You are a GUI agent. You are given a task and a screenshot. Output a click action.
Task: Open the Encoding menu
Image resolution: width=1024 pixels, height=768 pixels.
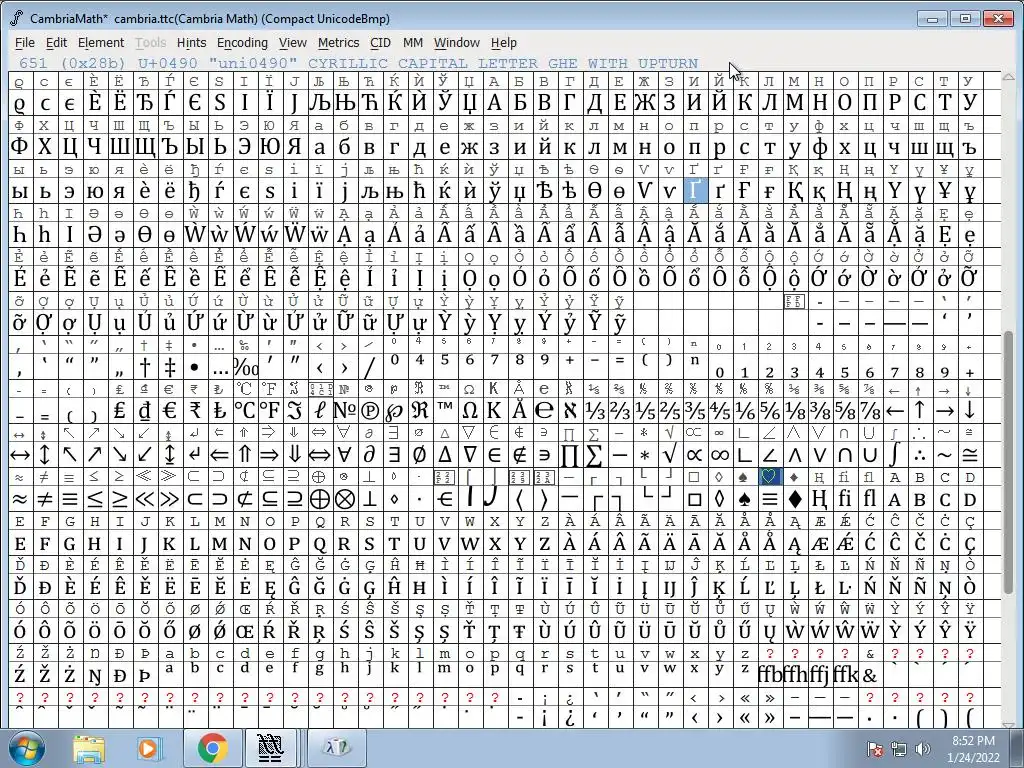[242, 43]
